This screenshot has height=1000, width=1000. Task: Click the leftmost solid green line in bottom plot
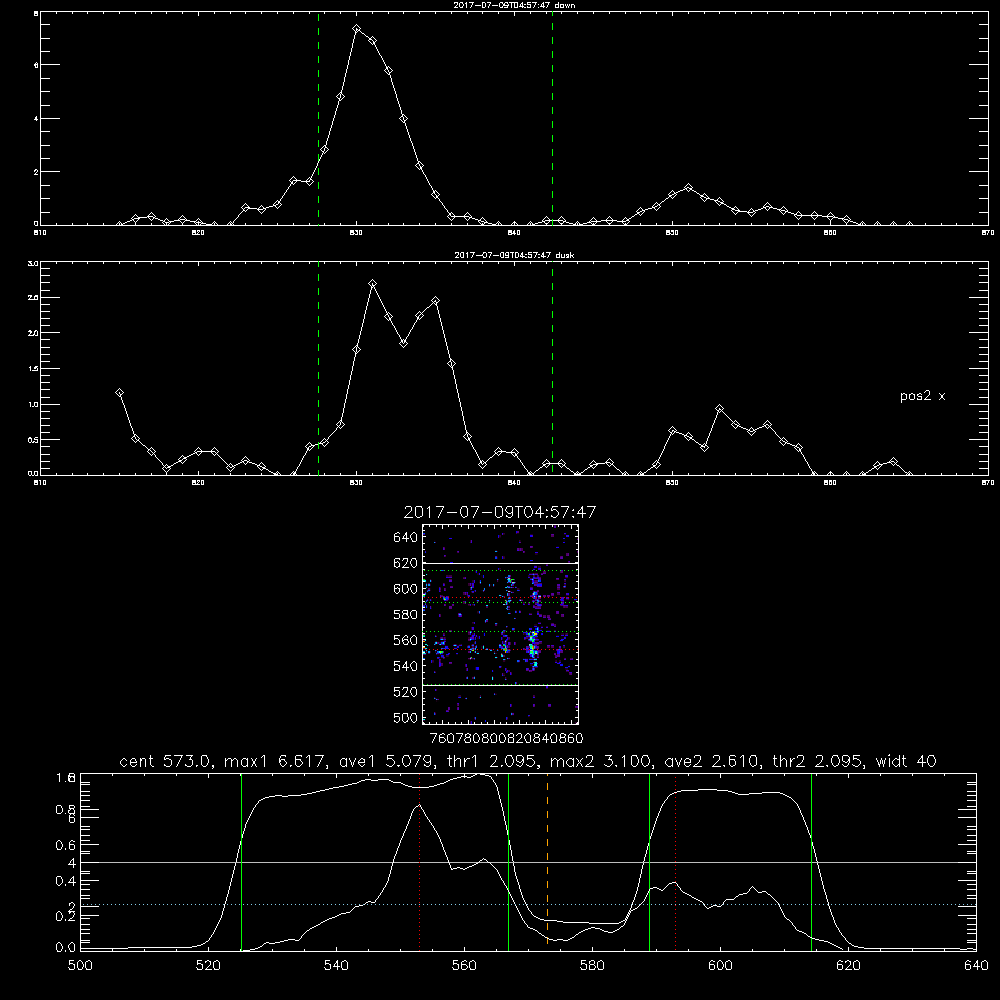click(241, 862)
